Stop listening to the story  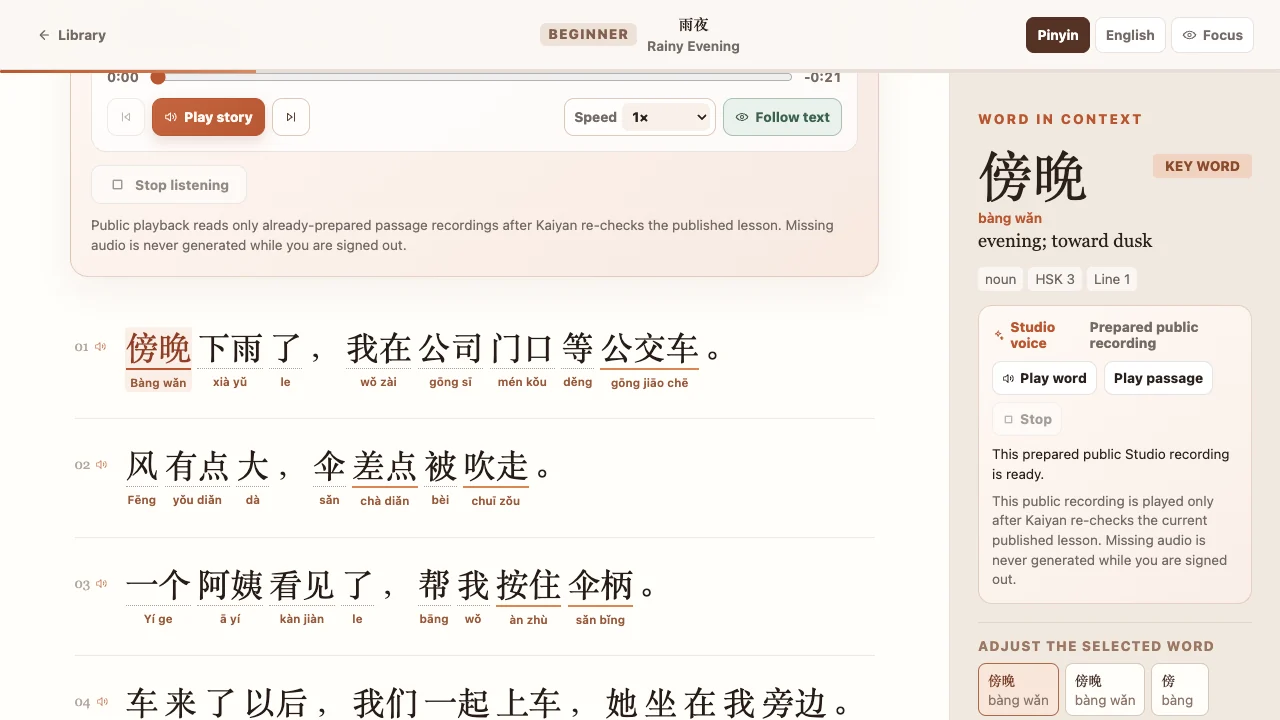click(169, 185)
